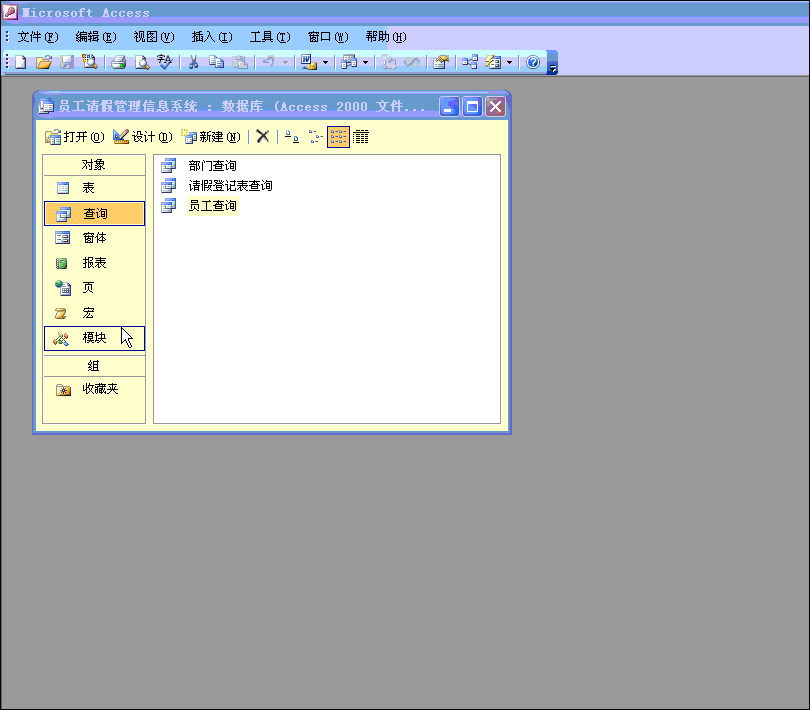Screen dimensions: 810x710
Task: Run the Spelling check icon
Action: click(x=165, y=63)
